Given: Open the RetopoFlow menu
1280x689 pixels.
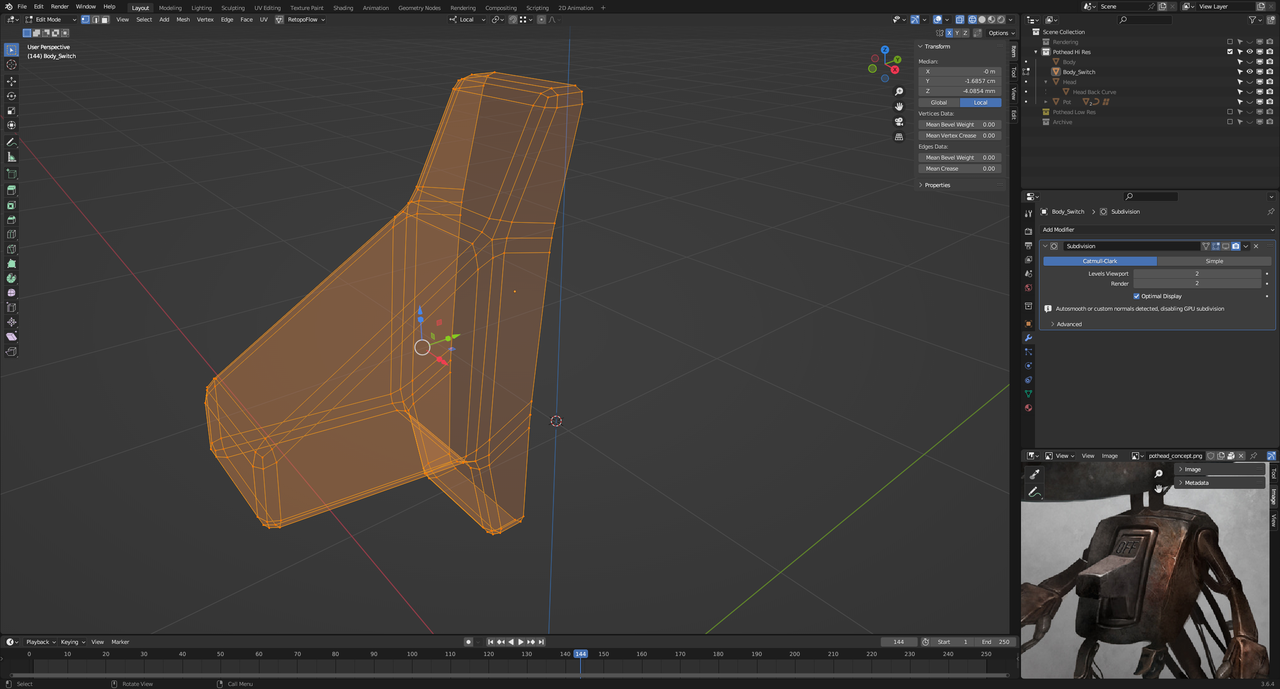Looking at the screenshot, I should pos(306,20).
